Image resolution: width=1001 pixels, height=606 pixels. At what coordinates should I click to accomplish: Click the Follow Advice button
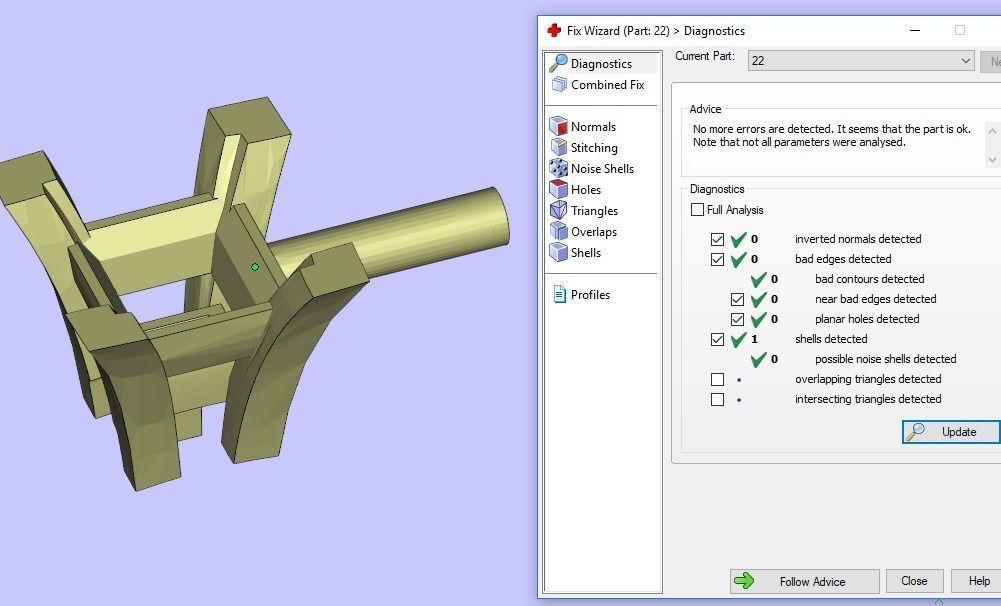(x=804, y=581)
